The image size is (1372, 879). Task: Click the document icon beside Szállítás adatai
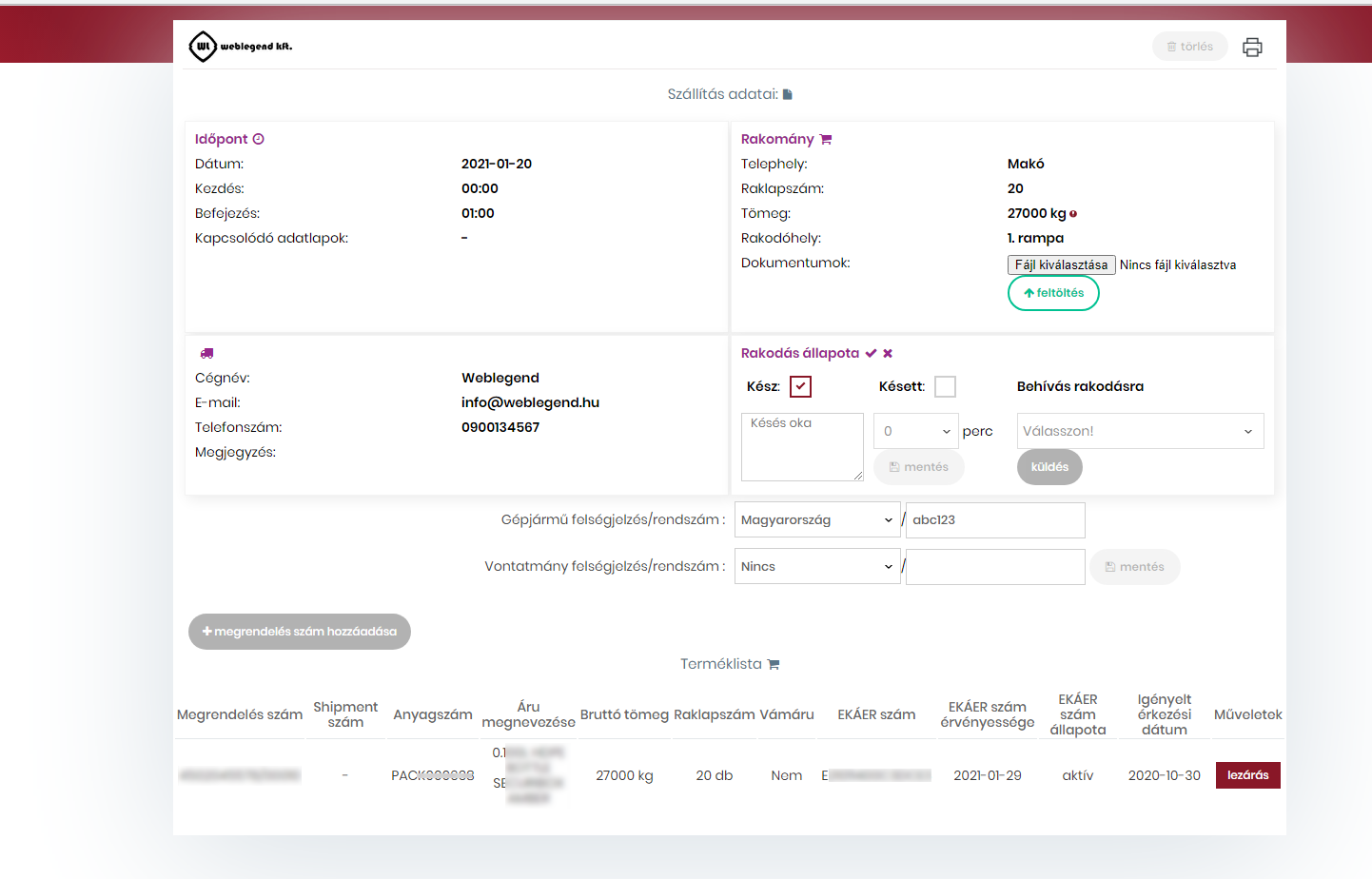point(788,94)
